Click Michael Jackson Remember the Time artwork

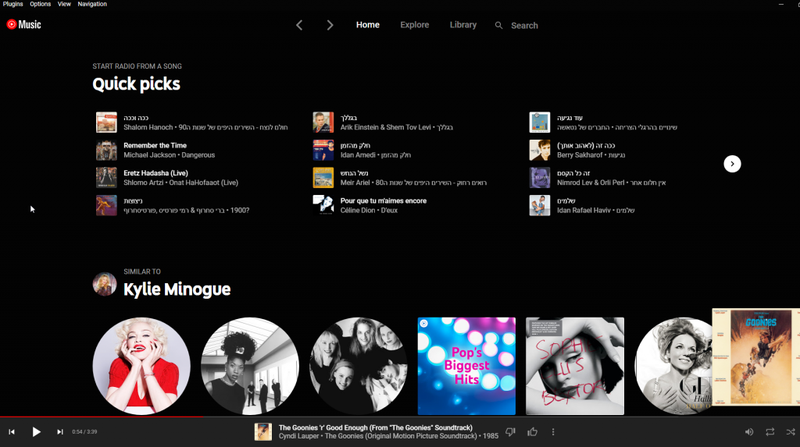click(x=106, y=150)
